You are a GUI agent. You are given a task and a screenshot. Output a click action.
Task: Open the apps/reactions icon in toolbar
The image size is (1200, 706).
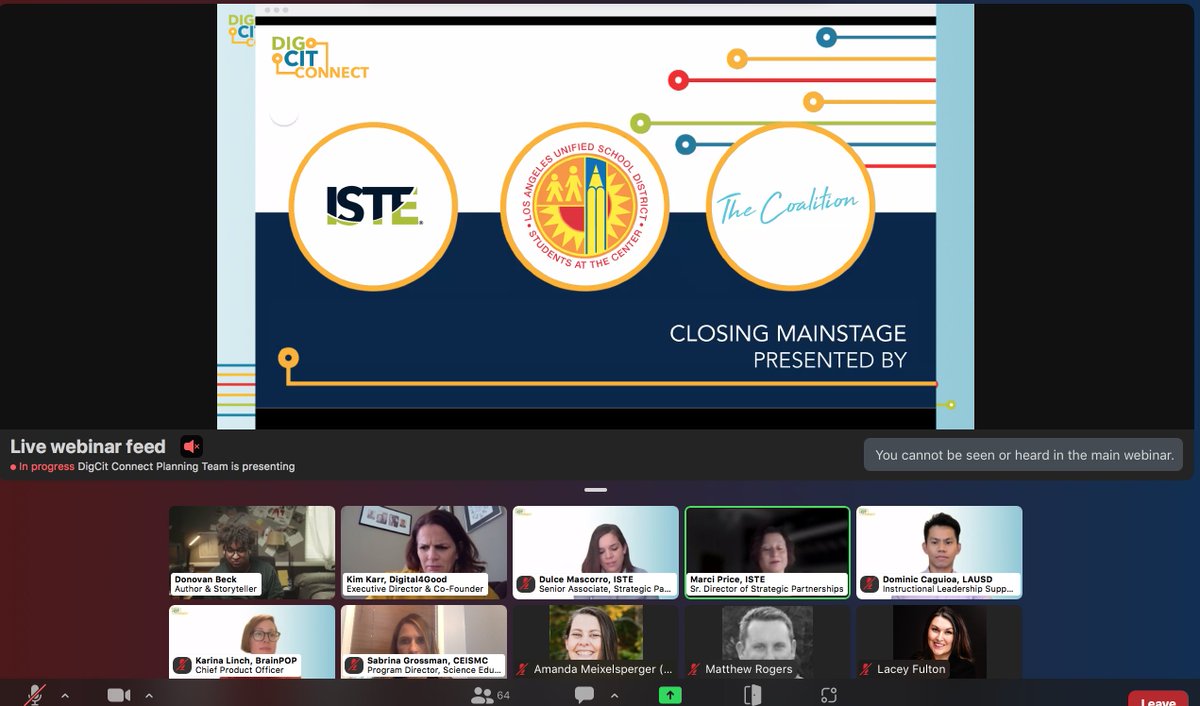[x=828, y=695]
